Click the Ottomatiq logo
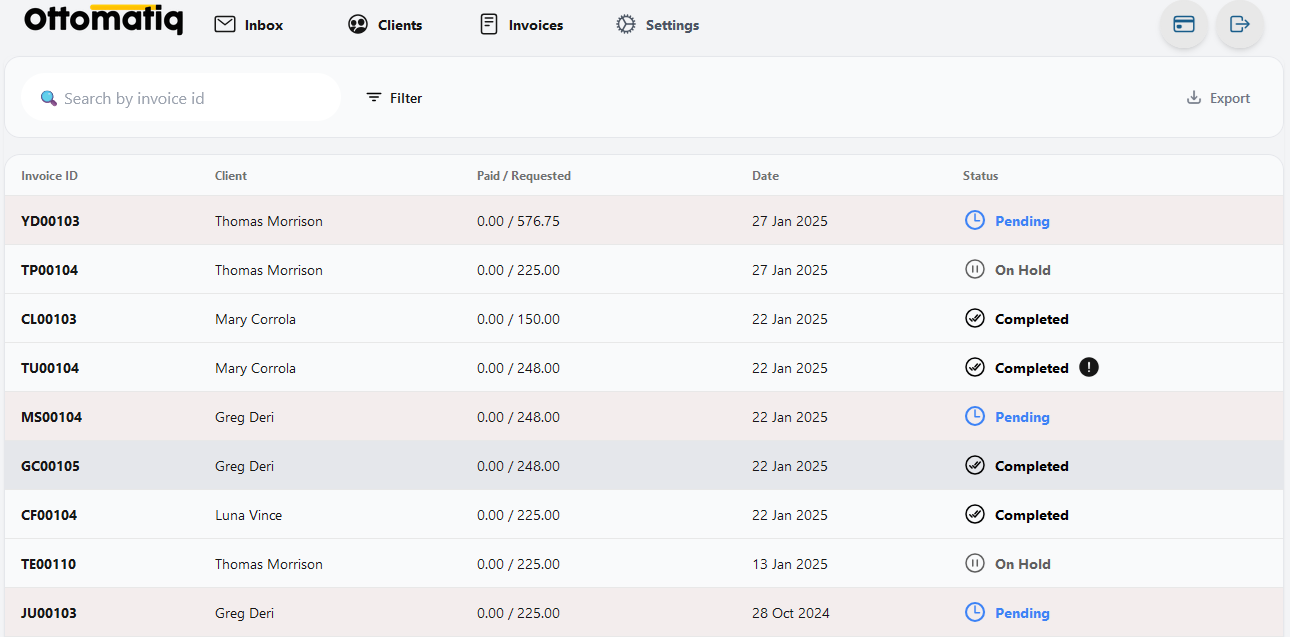This screenshot has width=1290, height=637. tap(104, 20)
